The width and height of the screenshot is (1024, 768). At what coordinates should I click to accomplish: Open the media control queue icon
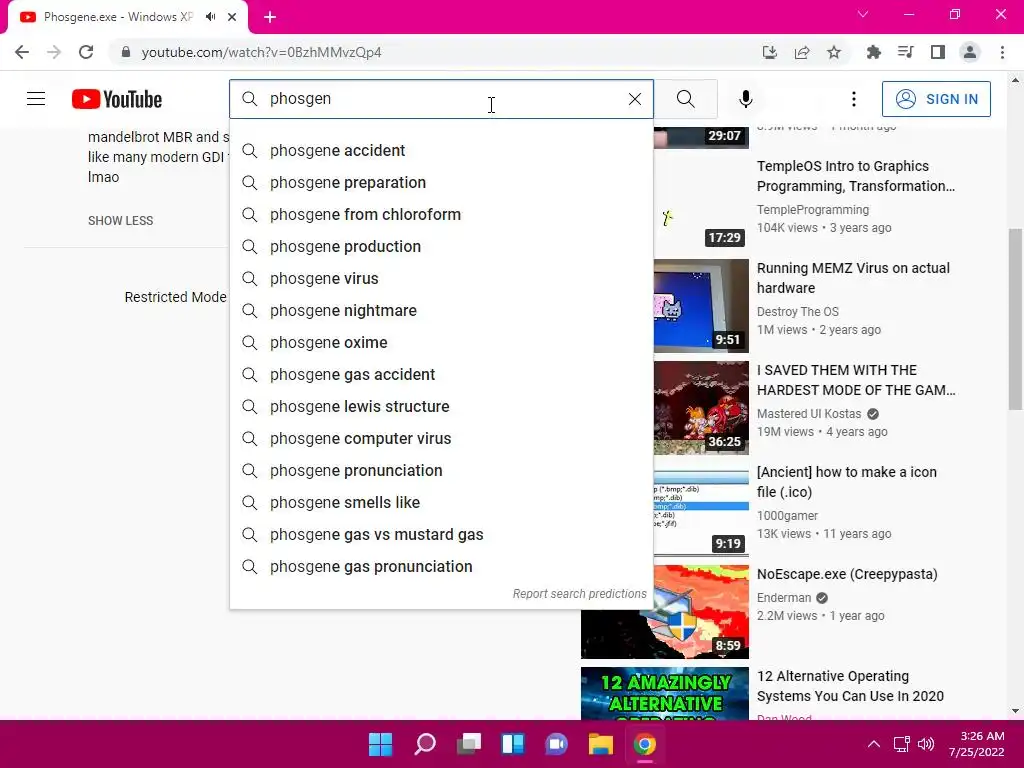point(905,52)
